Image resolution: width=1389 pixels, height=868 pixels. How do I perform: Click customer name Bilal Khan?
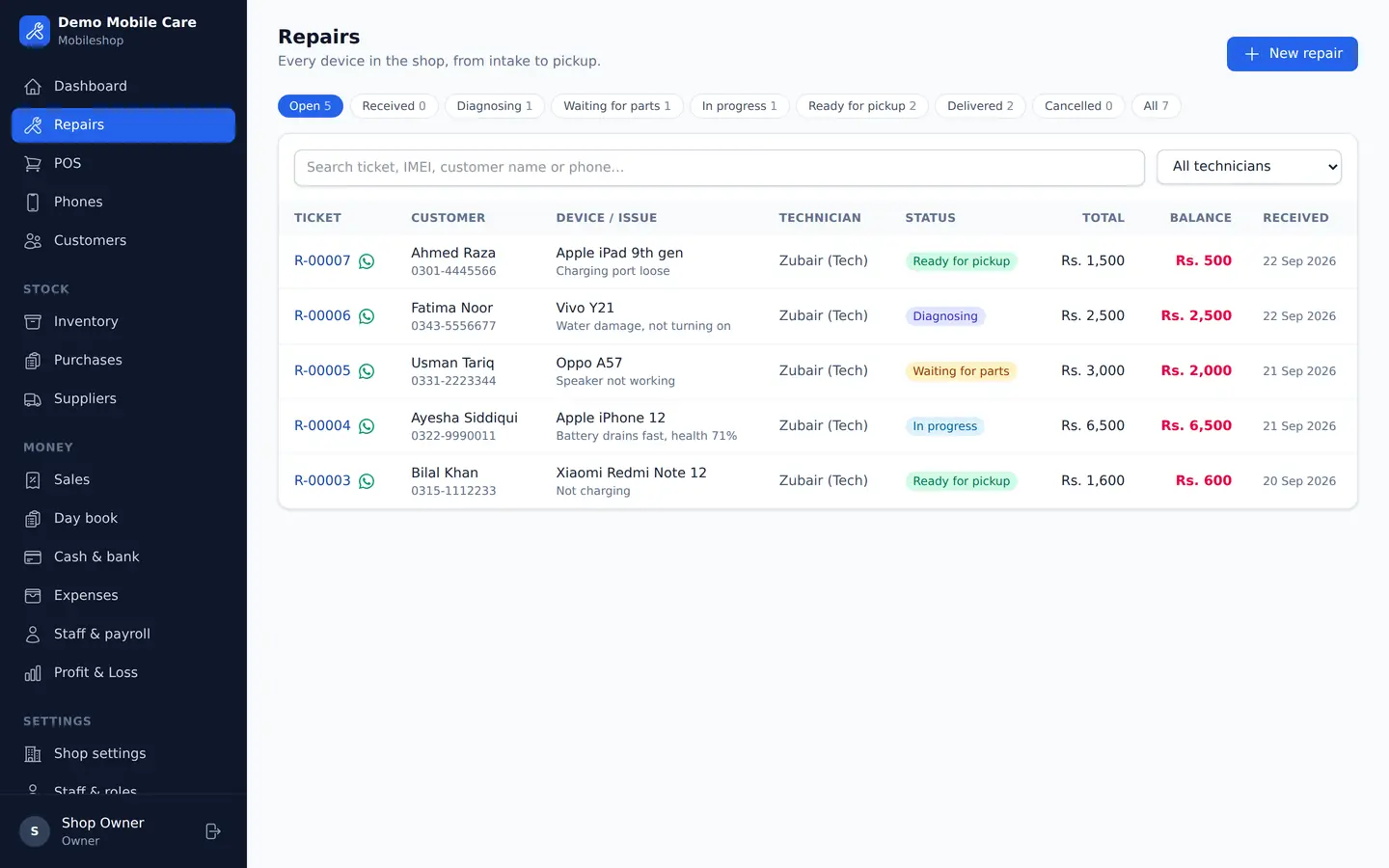point(445,473)
